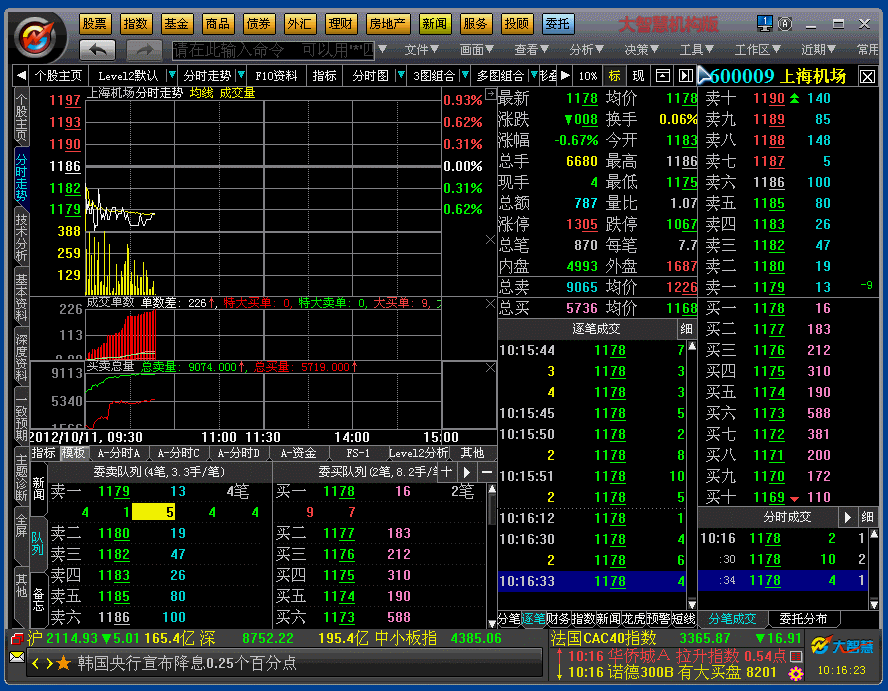Viewport: 888px width, 691px height.
Task: Click the circular @ icon in title bar
Action: pyautogui.click(x=785, y=24)
